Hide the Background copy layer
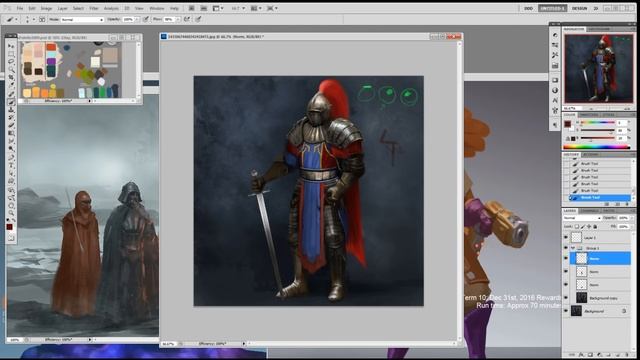This screenshot has width=640, height=360. [x=566, y=298]
